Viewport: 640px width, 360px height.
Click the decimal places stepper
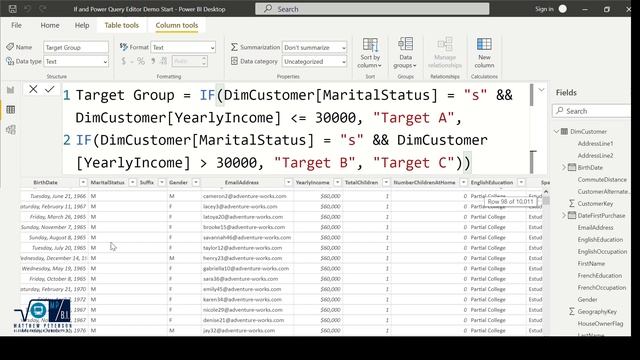[204, 61]
